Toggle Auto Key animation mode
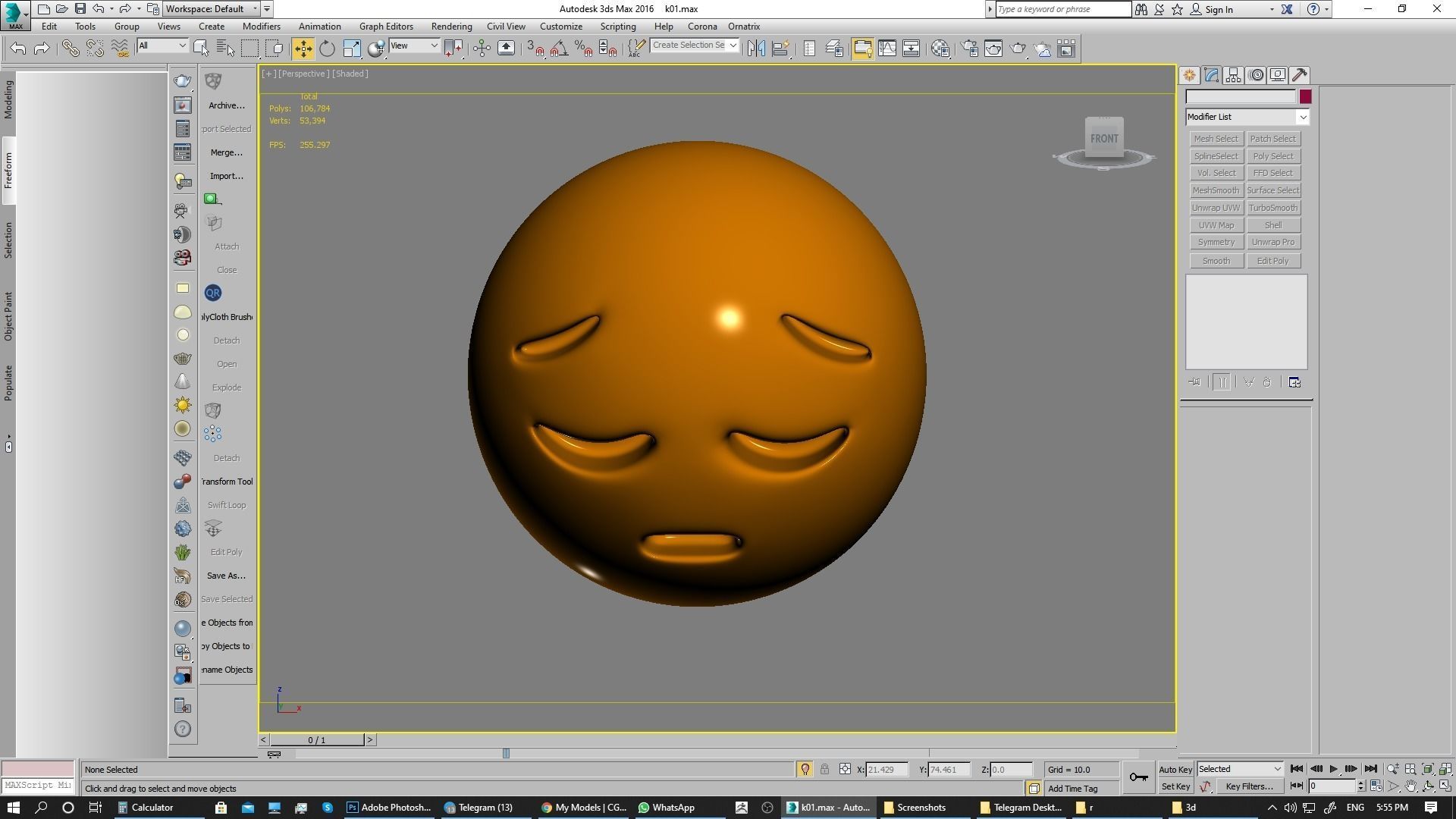The width and height of the screenshot is (1456, 819). point(1175,769)
